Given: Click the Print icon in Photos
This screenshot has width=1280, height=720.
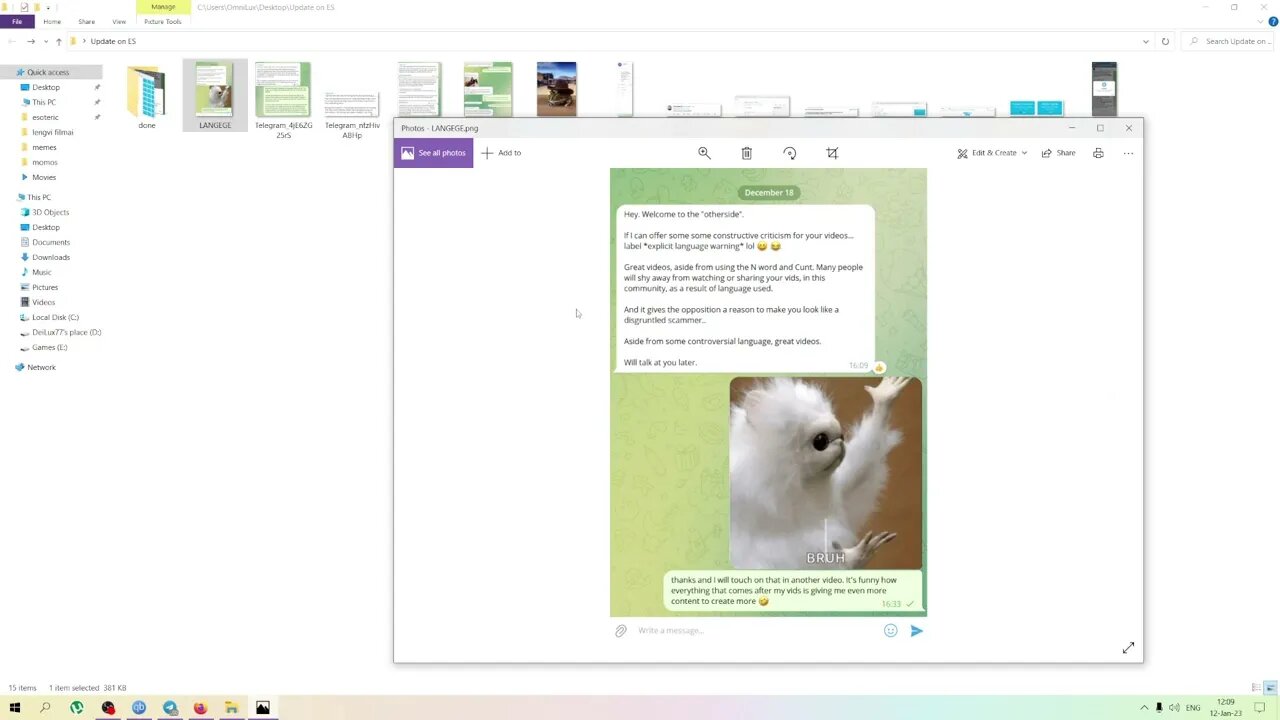Looking at the screenshot, I should pos(1098,153).
